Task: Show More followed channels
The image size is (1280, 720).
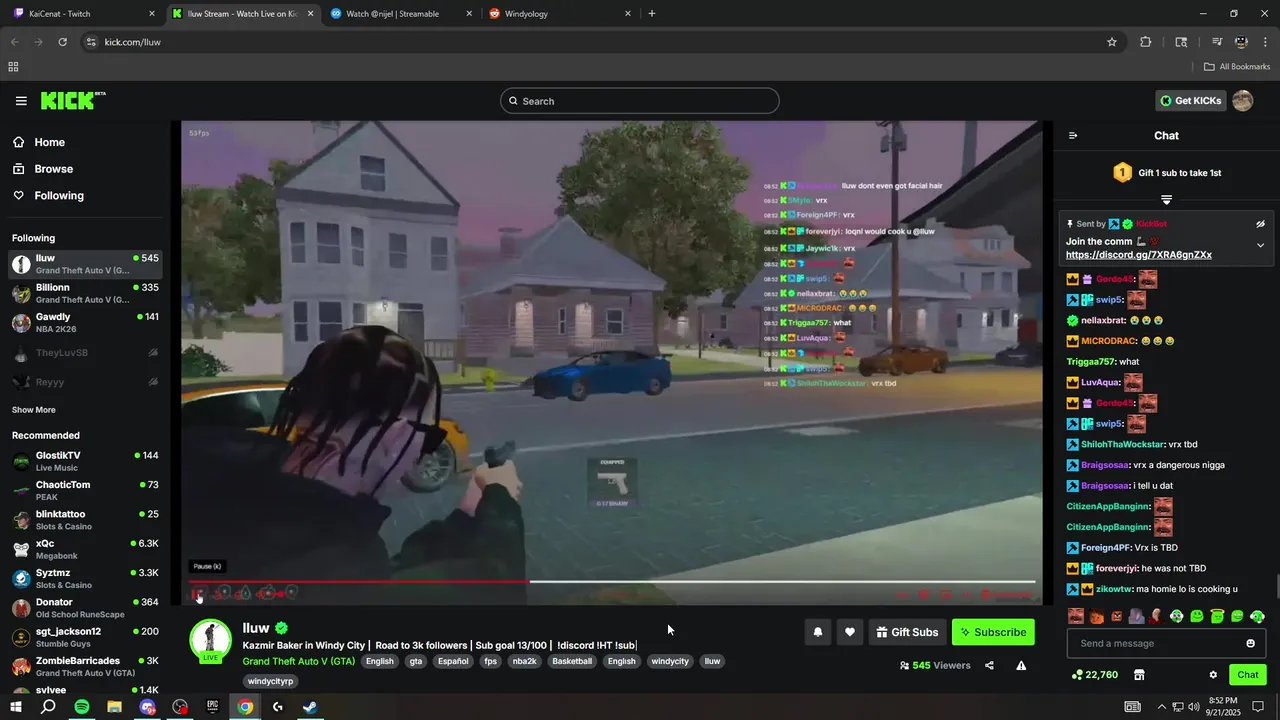Action: pos(34,410)
